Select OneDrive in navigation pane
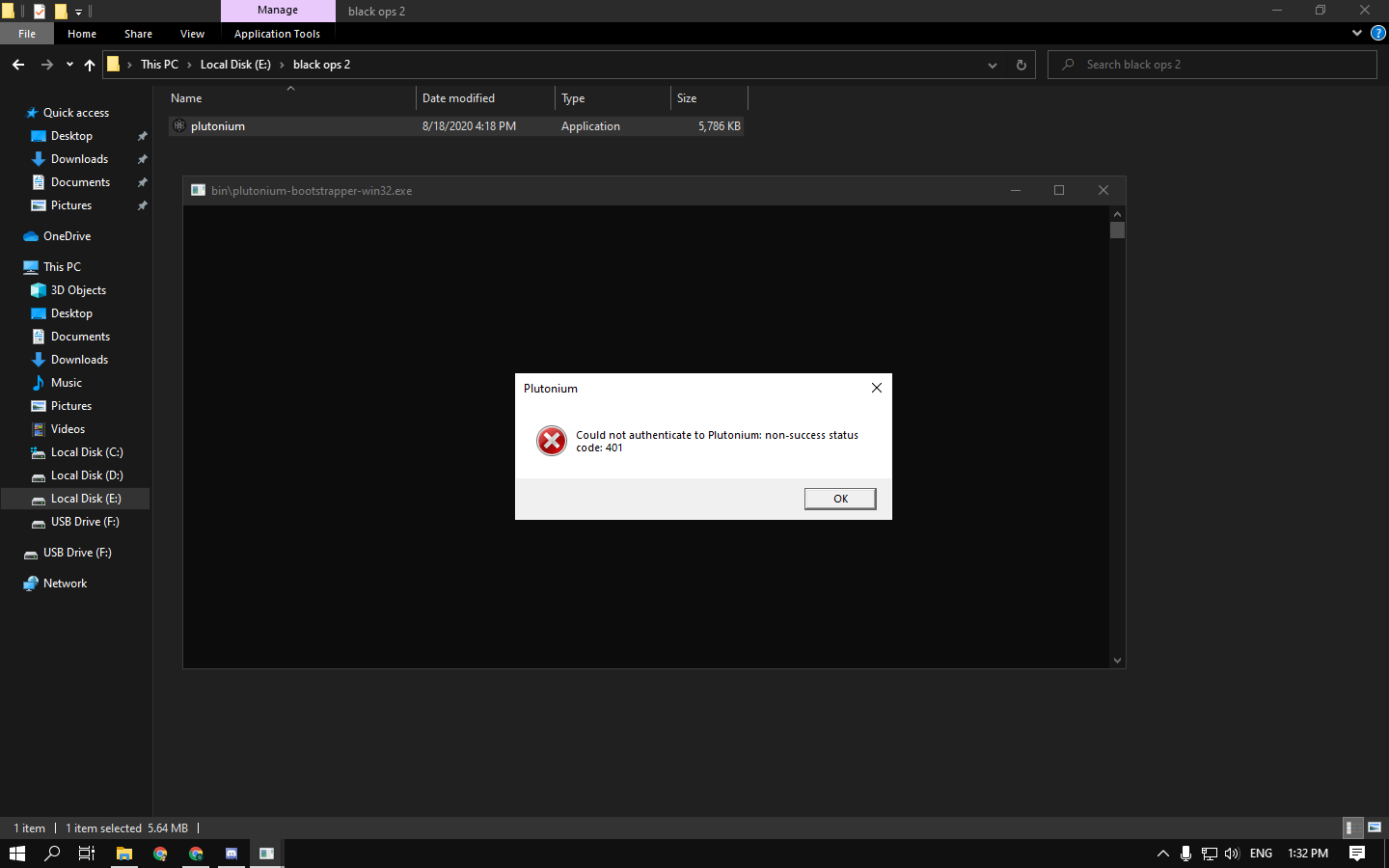This screenshot has height=868, width=1389. tap(67, 236)
